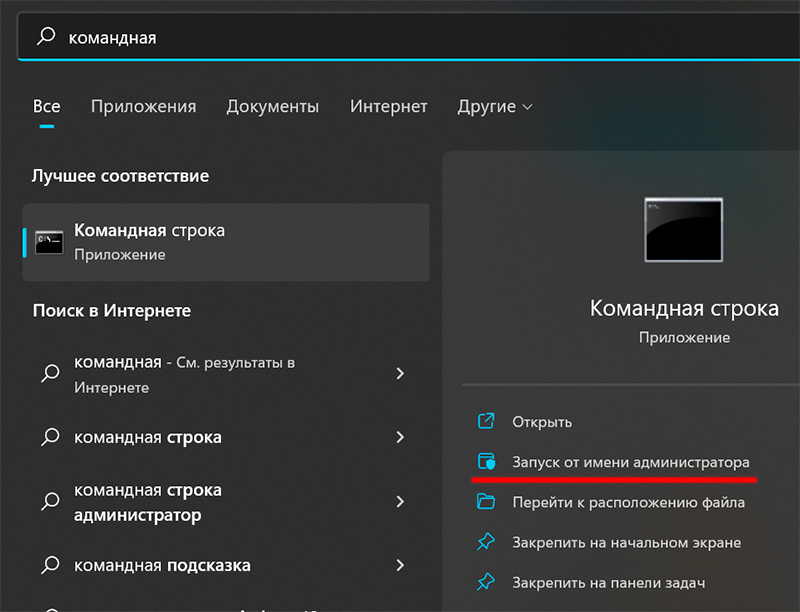Click the small Command Prompt icon in best match
This screenshot has width=800, height=612.
(49, 242)
